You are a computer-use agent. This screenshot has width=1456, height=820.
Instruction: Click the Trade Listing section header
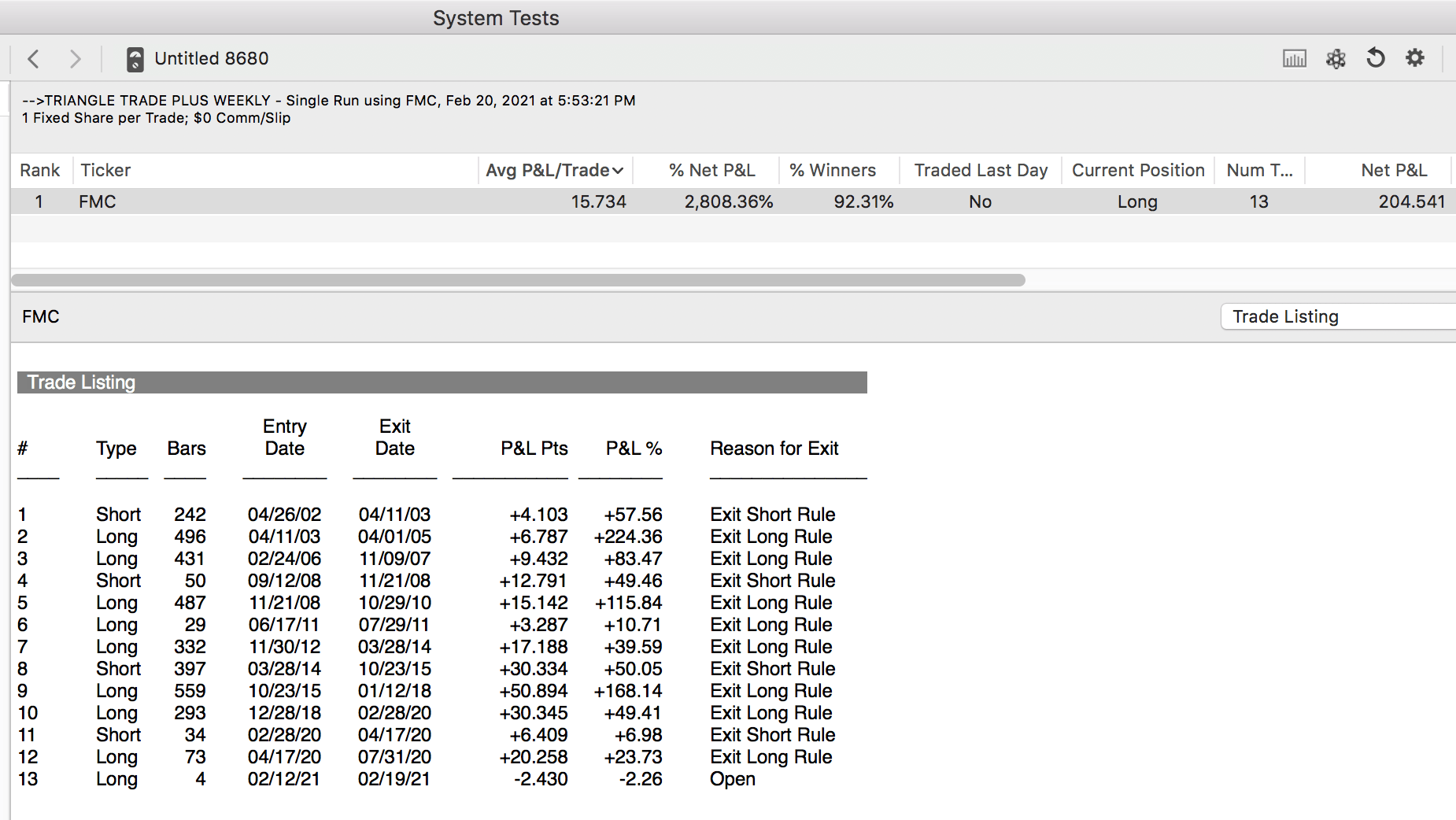pos(442,382)
